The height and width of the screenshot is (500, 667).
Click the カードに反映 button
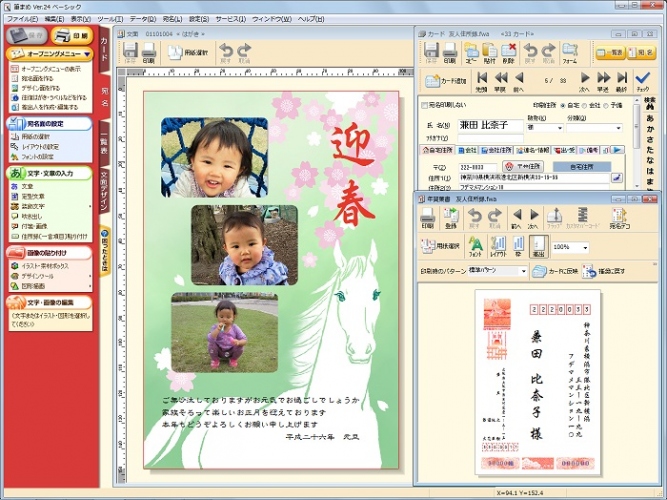(555, 271)
